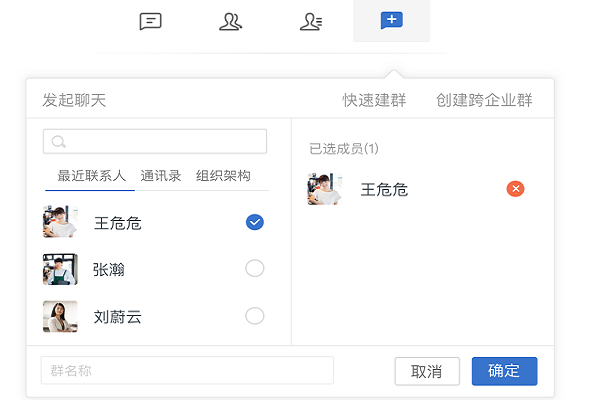Select the 张瀚 checkbox
Image resolution: width=600 pixels, height=400 pixels.
pos(254,268)
